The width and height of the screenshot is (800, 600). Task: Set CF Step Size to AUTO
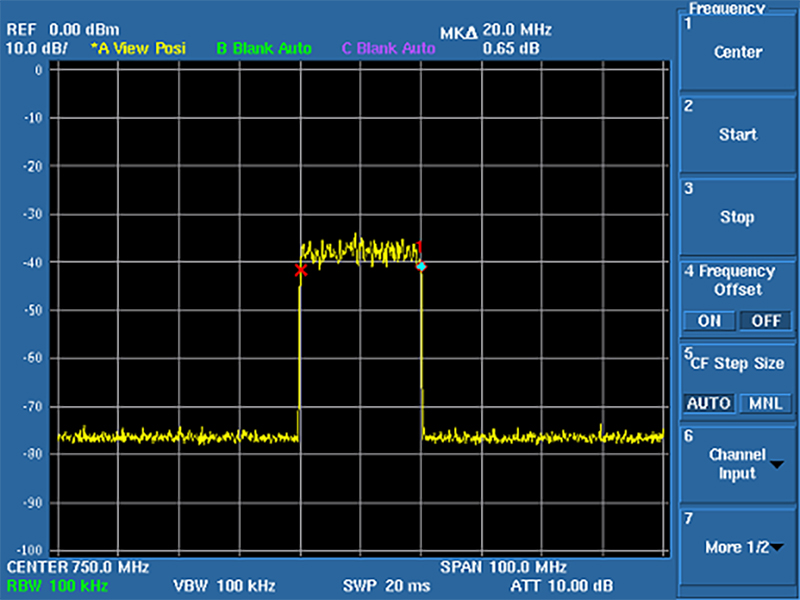(709, 404)
